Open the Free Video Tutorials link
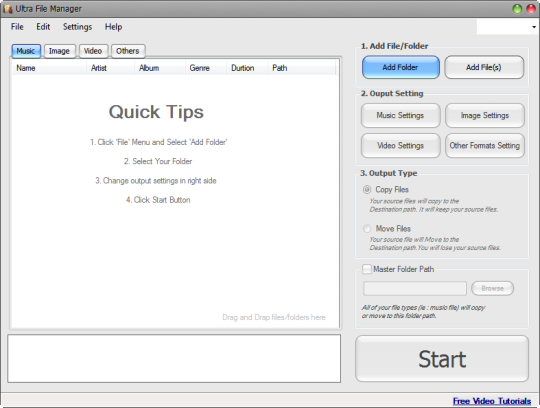Viewport: 540px width, 408px height. (492, 401)
